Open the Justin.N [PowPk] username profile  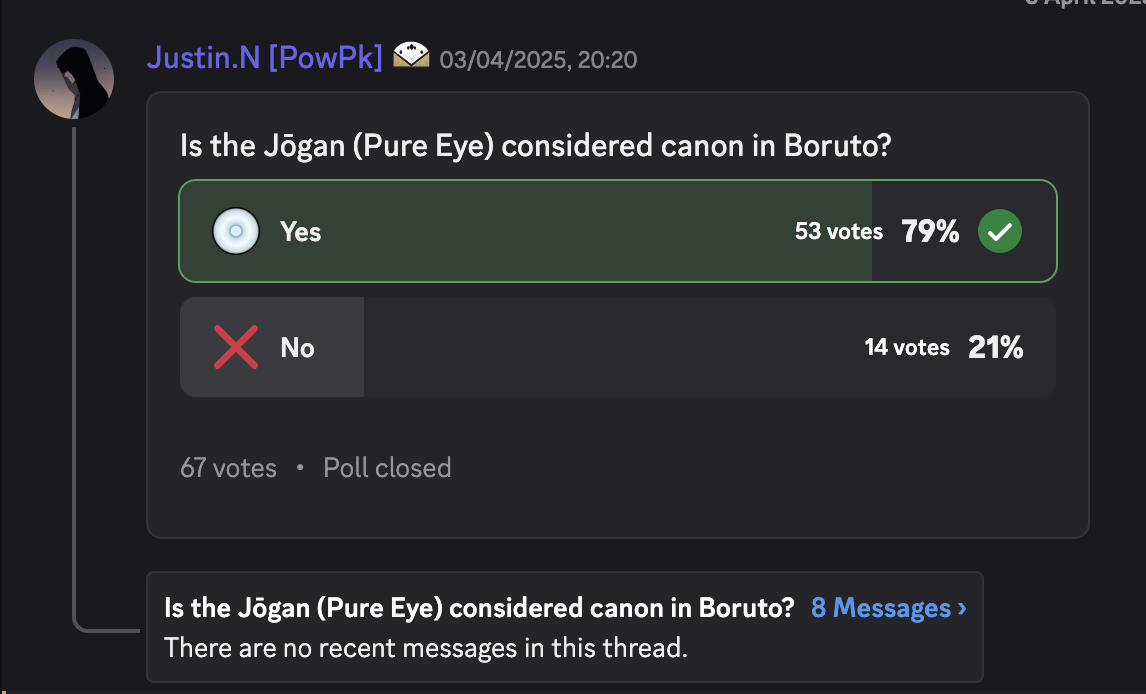click(x=265, y=58)
